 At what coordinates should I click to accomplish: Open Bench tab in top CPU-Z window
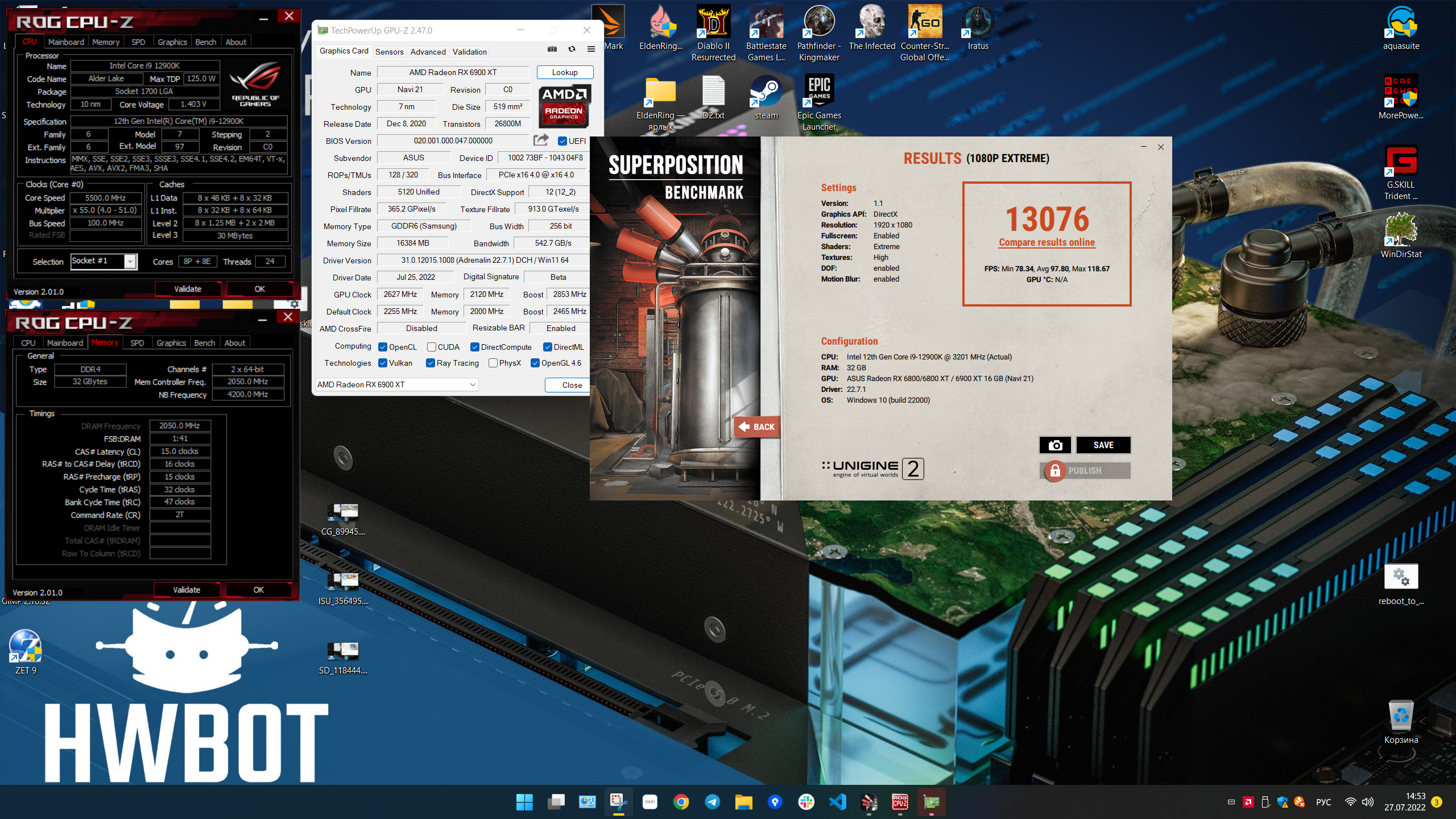pyautogui.click(x=205, y=42)
